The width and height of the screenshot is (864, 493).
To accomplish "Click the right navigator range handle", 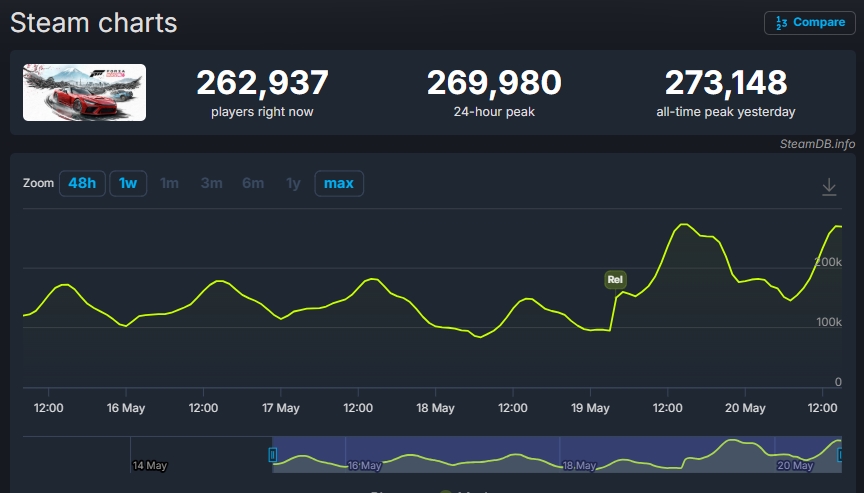I will 840,454.
